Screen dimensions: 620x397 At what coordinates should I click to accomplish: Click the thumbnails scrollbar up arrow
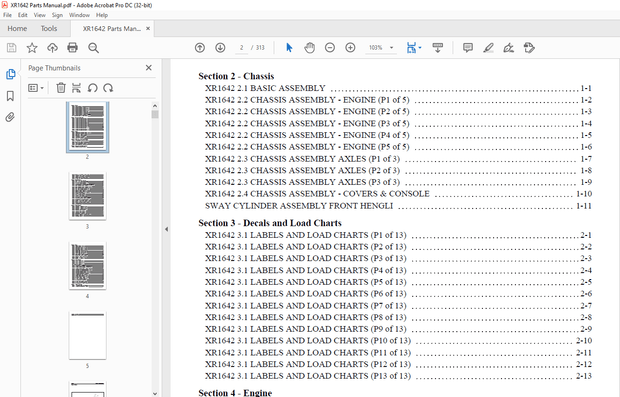pyautogui.click(x=155, y=106)
